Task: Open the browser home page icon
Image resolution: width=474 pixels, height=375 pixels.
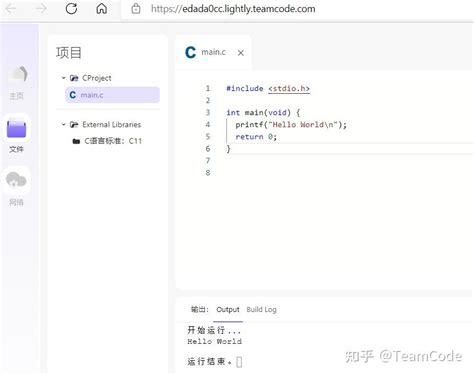Action: coord(102,9)
